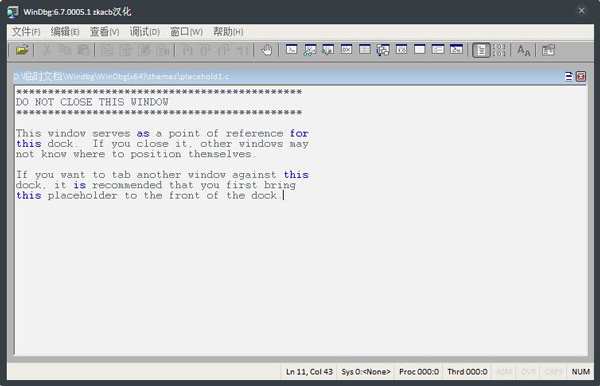The width and height of the screenshot is (600, 386).
Task: Click the dimmed OVR status indicator
Action: pos(528,372)
